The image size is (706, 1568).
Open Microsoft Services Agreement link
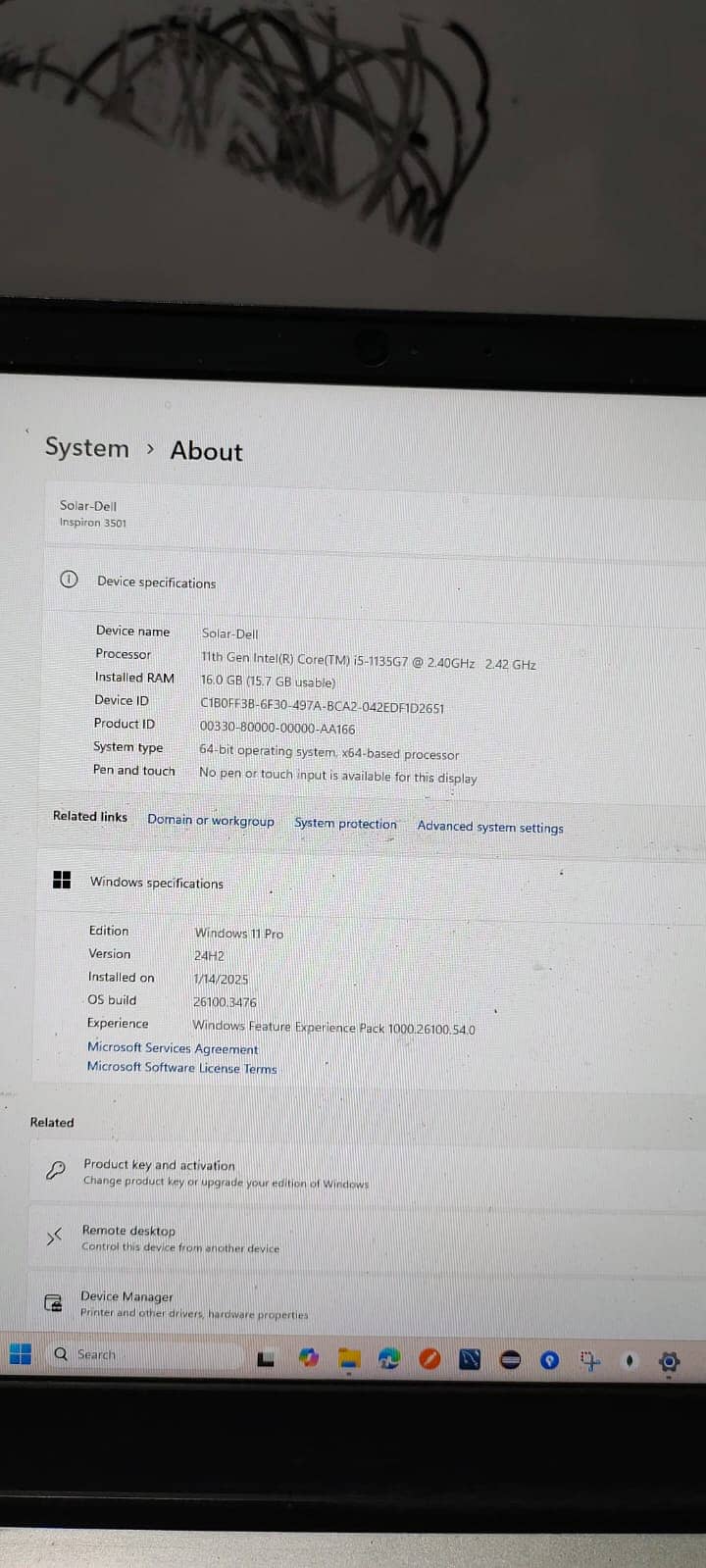(173, 1047)
